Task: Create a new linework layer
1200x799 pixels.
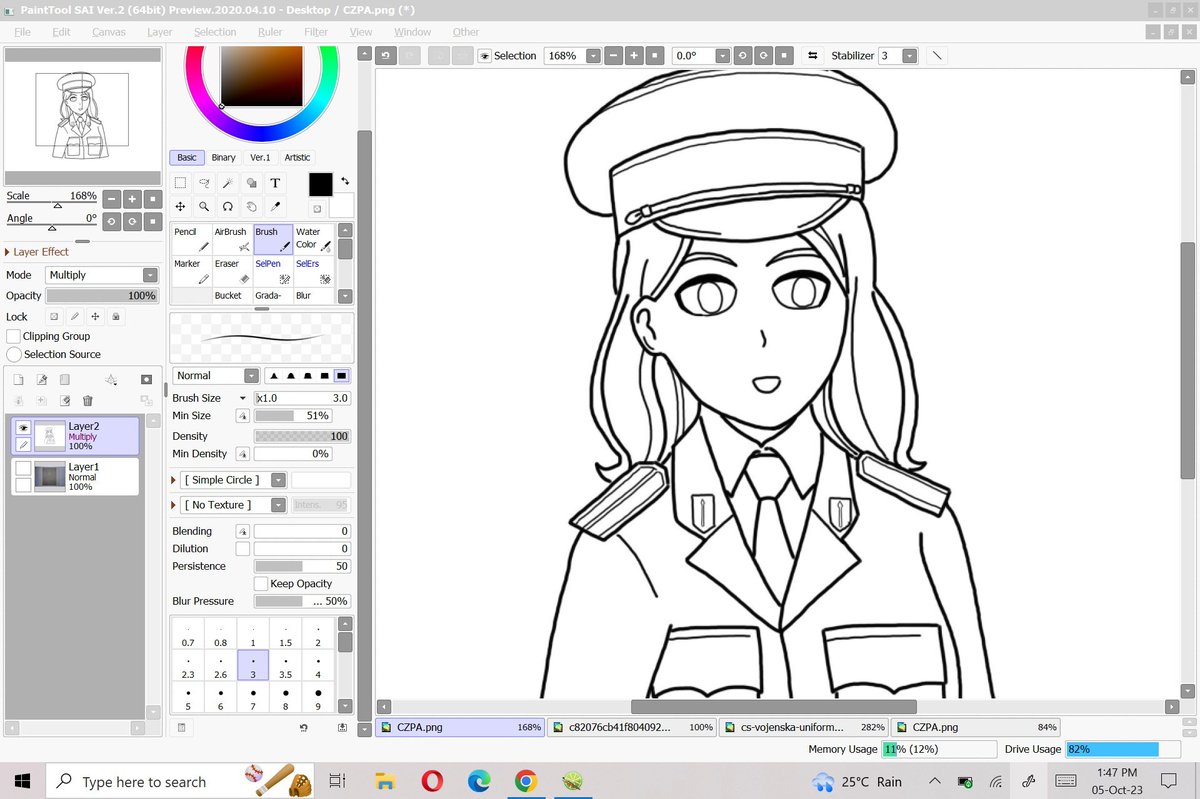Action: tap(42, 380)
